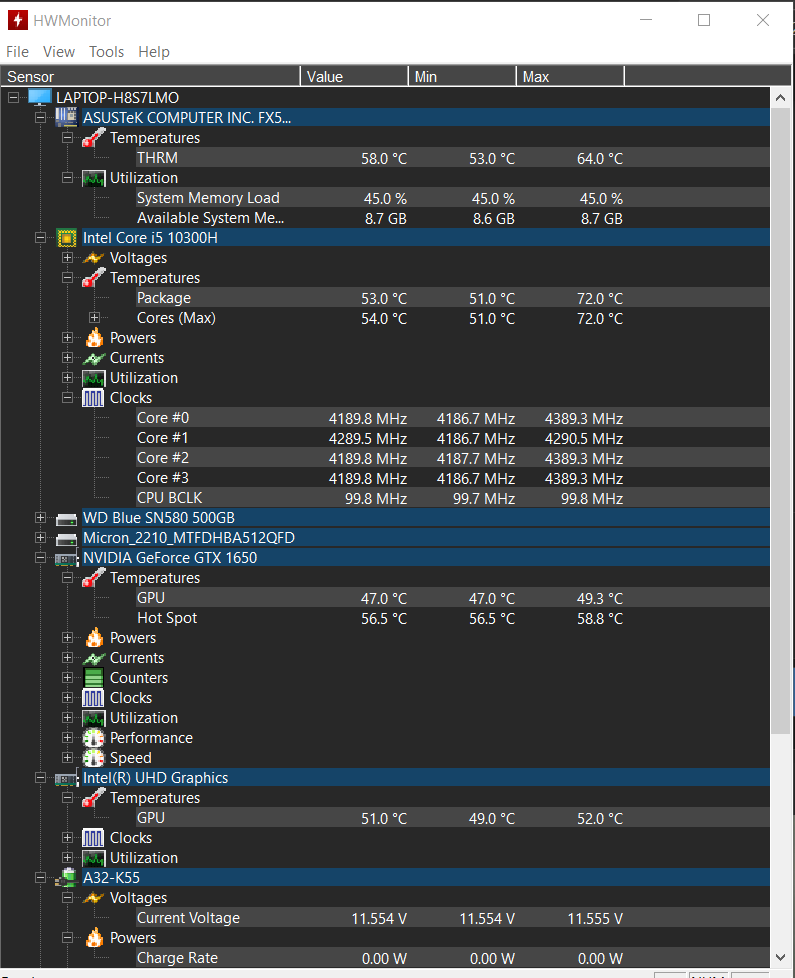Select the Core #0 clock row
Viewport: 795px width, 978px height.
click(x=453, y=417)
